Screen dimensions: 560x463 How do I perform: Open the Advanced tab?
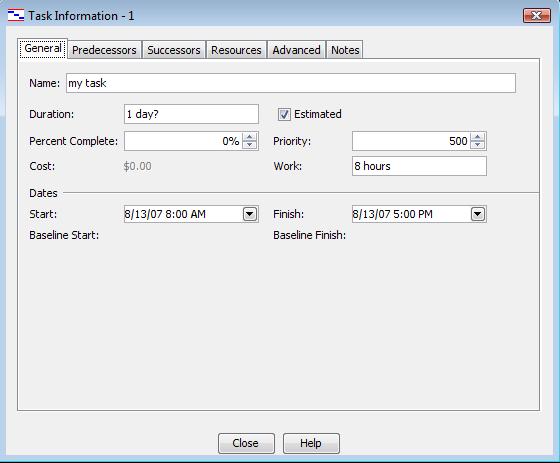(x=296, y=50)
